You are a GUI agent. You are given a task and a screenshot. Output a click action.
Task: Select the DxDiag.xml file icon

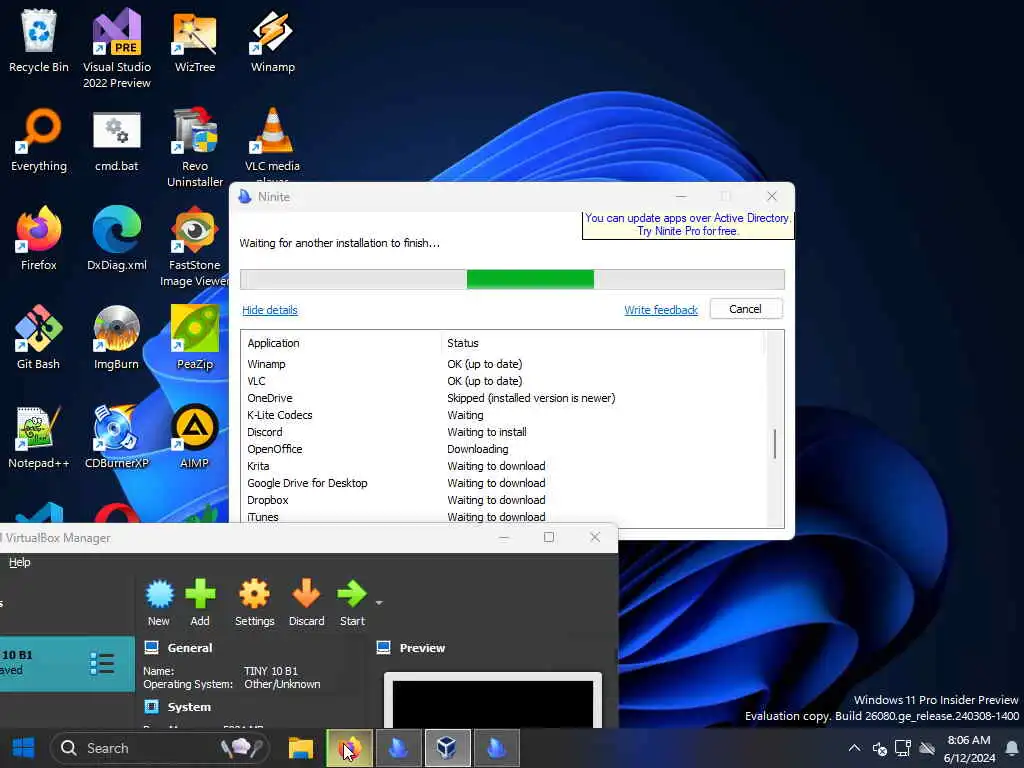pyautogui.click(x=116, y=239)
